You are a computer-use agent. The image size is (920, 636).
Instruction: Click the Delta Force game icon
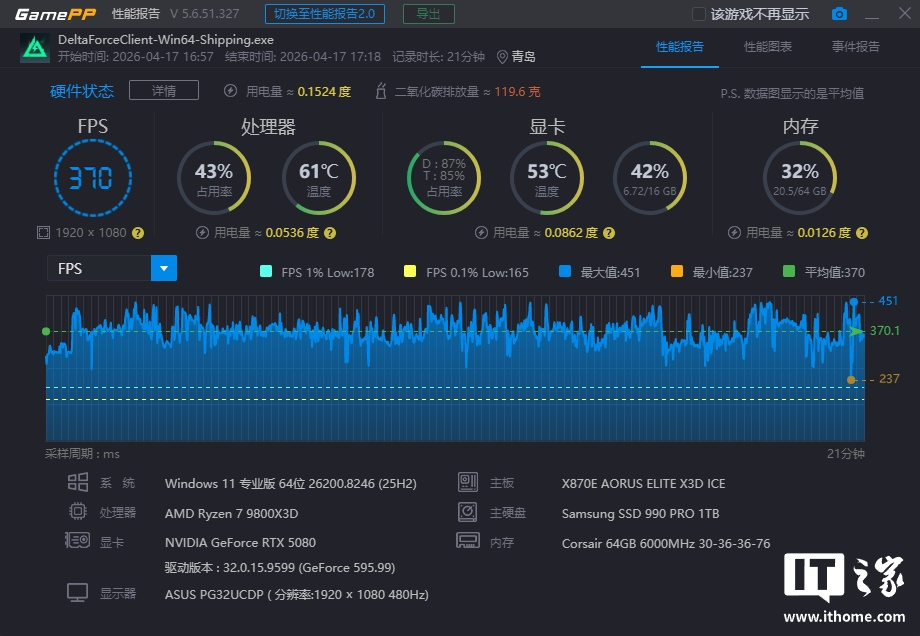(34, 48)
